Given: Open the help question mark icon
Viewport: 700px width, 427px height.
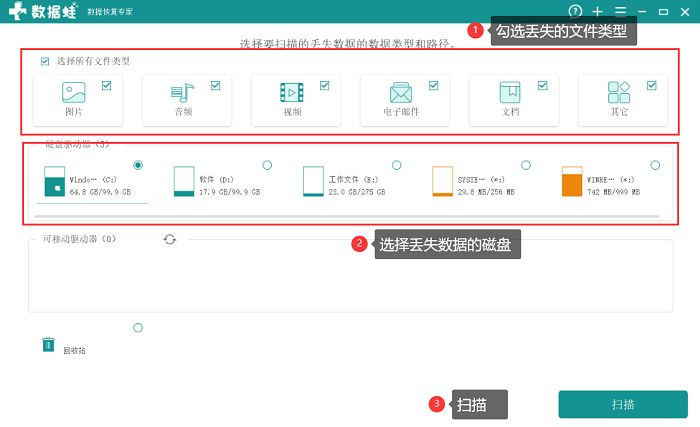Looking at the screenshot, I should [575, 11].
